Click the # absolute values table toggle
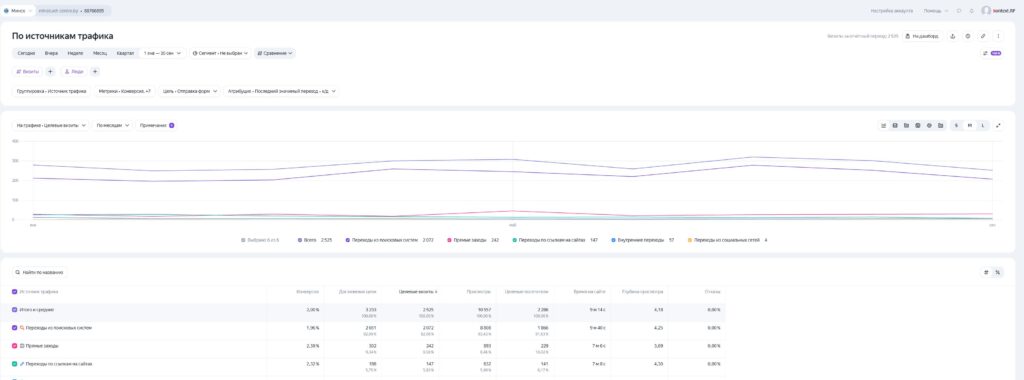The image size is (1024, 380). click(986, 272)
